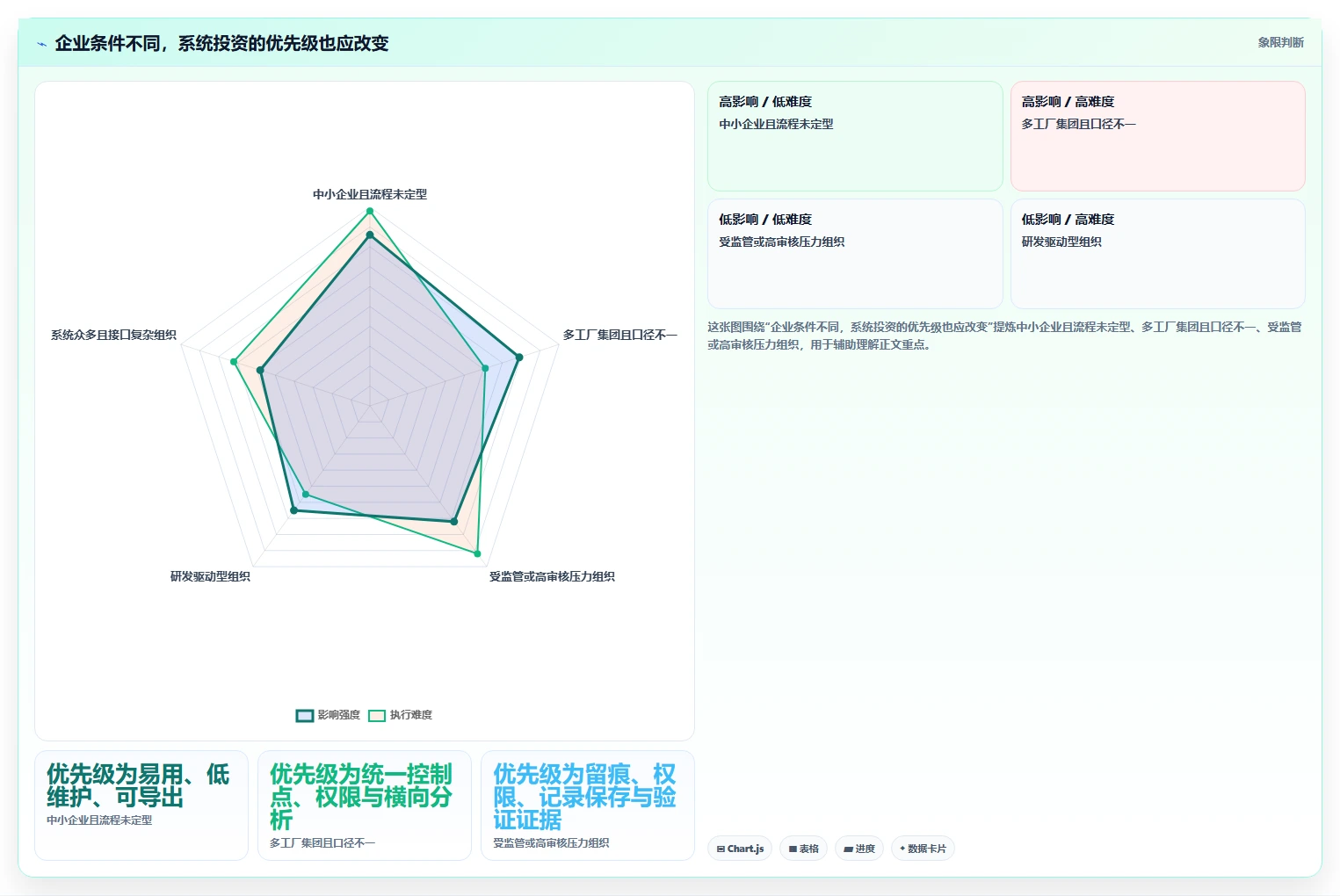The height and width of the screenshot is (896, 1340).
Task: Toggle the 执行难度 legend item
Action: coord(401,715)
